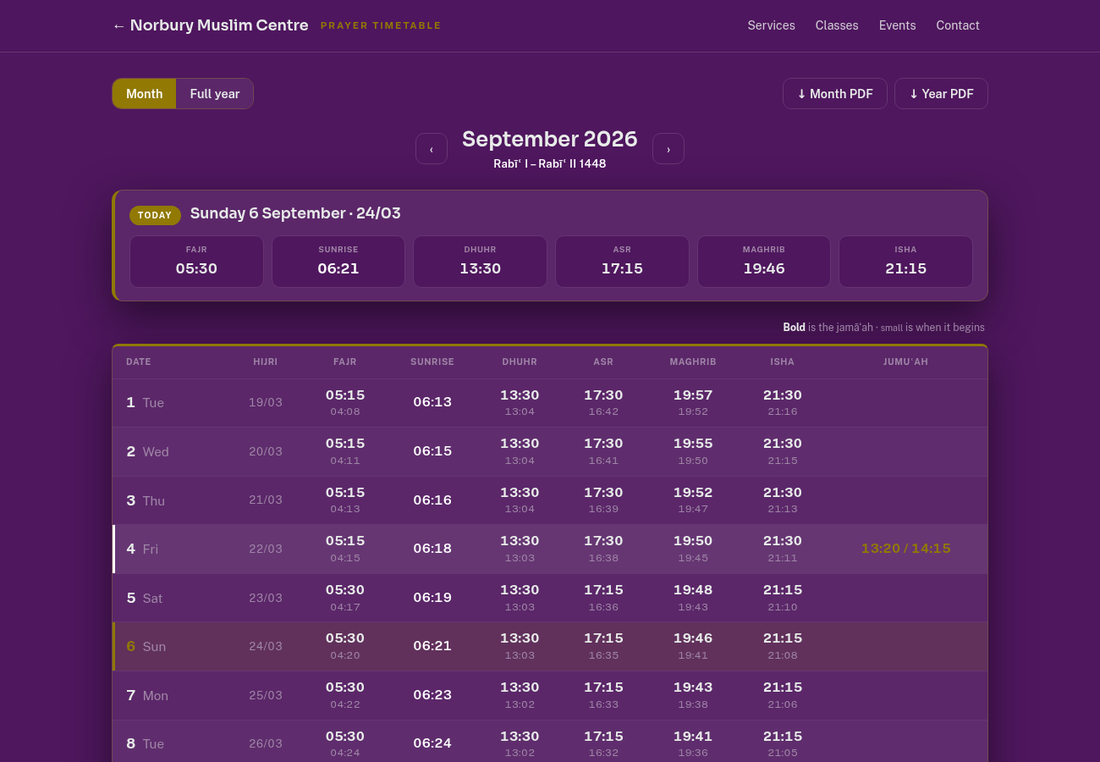Click Maghrib 19:52 on 3 Thu
This screenshot has height=762, width=1100.
692,493
